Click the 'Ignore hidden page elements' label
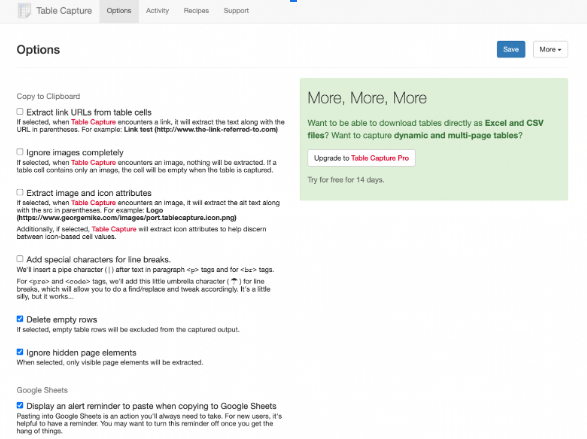Viewport: 587px width, 439px height. [x=81, y=353]
